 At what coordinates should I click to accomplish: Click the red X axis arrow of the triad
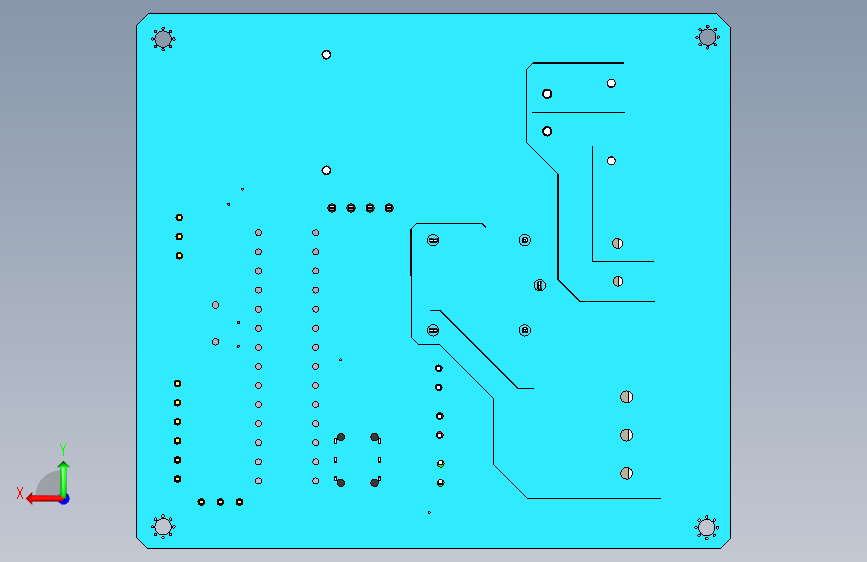[43, 499]
